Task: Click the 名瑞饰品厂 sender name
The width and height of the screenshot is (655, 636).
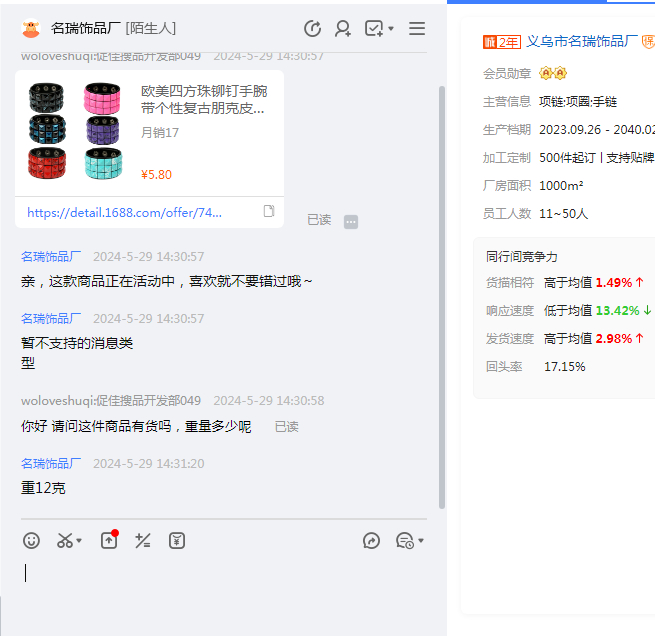Action: (x=51, y=256)
